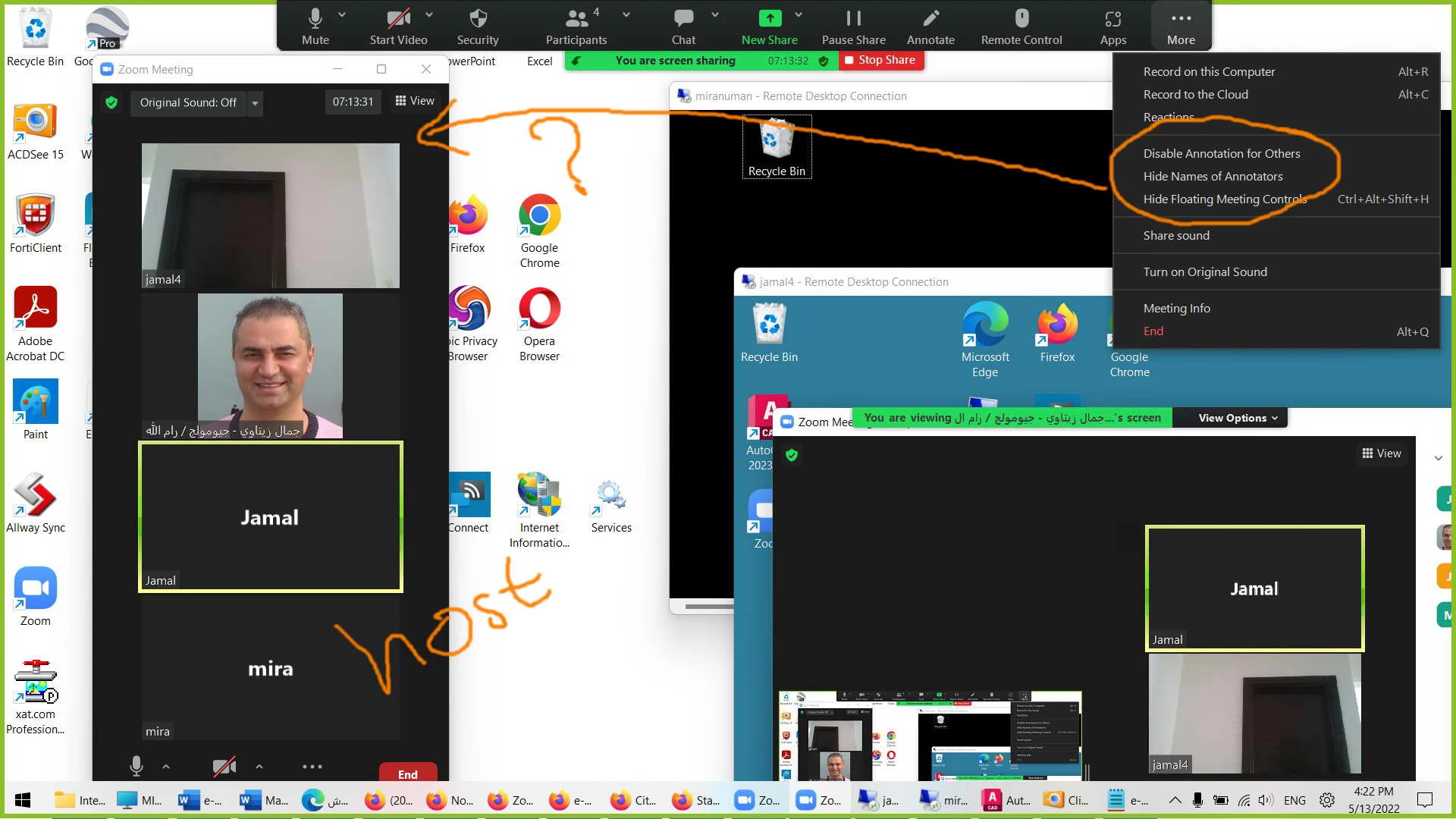Viewport: 1456px width, 819px height.
Task: Toggle Start Video camera button
Action: 398,18
